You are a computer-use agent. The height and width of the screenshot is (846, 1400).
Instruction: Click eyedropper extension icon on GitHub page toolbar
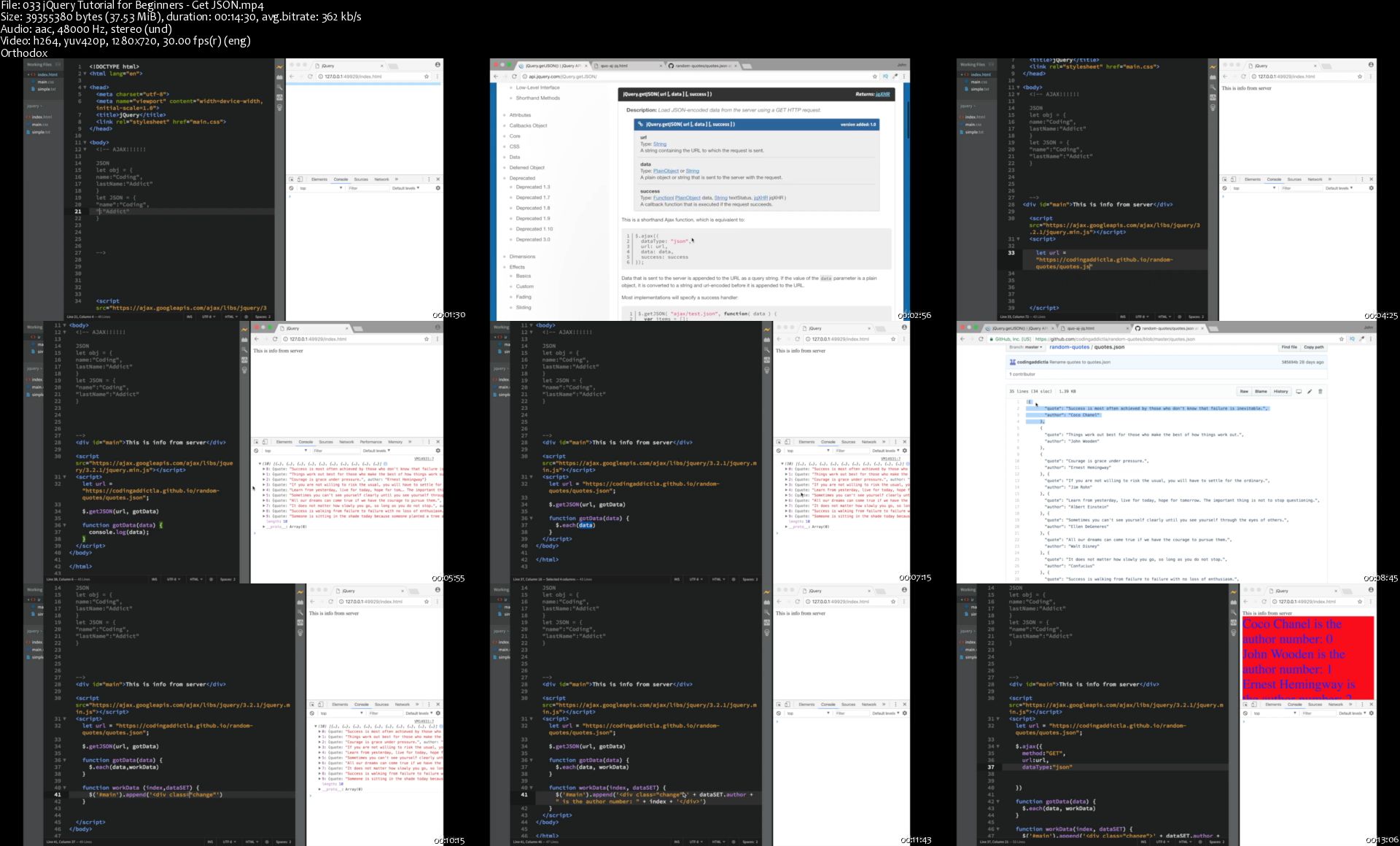click(1361, 338)
